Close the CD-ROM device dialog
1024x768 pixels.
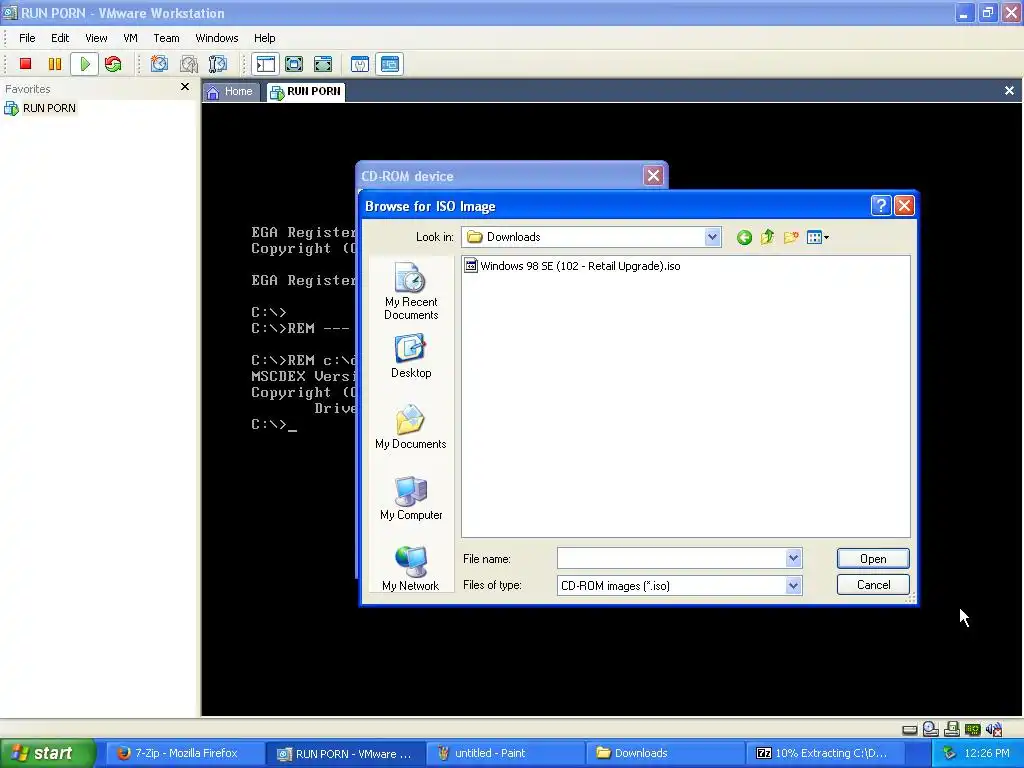(x=653, y=176)
